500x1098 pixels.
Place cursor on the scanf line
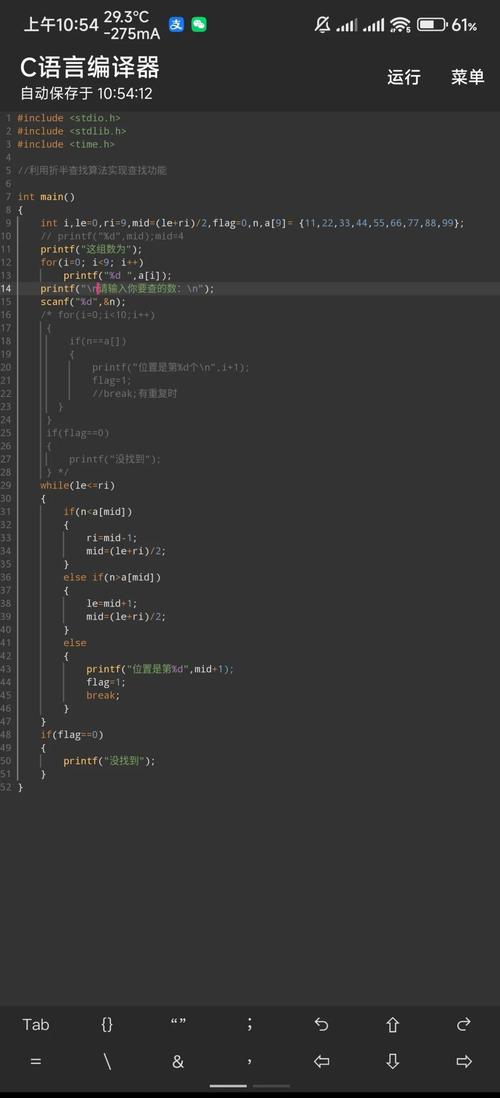(83, 302)
